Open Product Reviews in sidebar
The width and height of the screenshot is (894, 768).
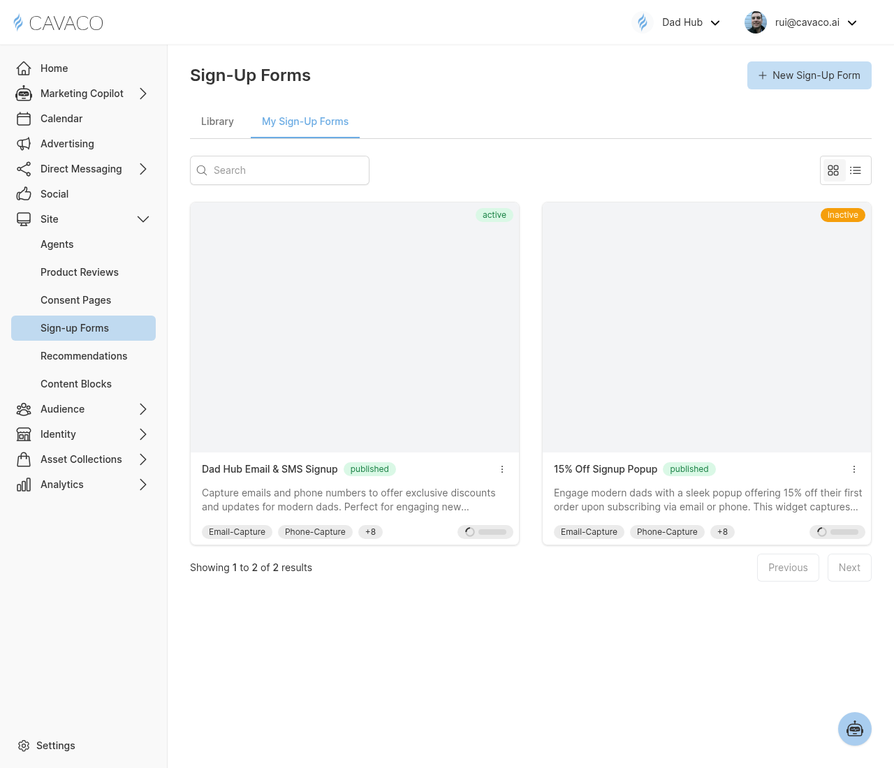pos(79,272)
